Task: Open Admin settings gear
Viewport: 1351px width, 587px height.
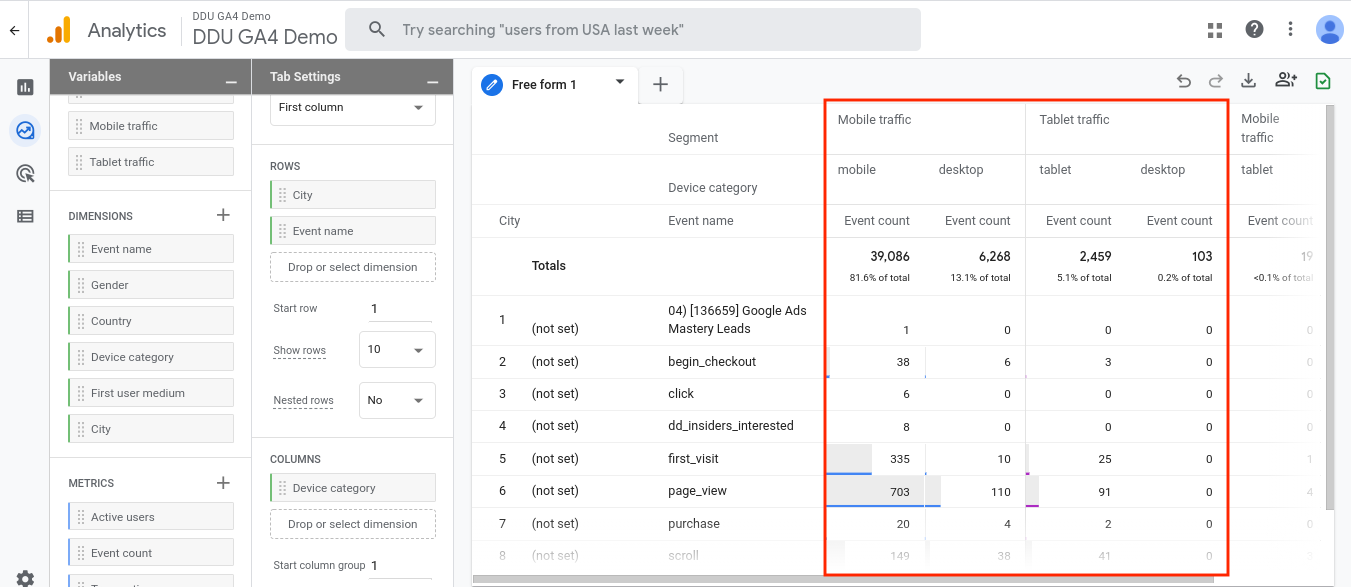Action: [25, 578]
